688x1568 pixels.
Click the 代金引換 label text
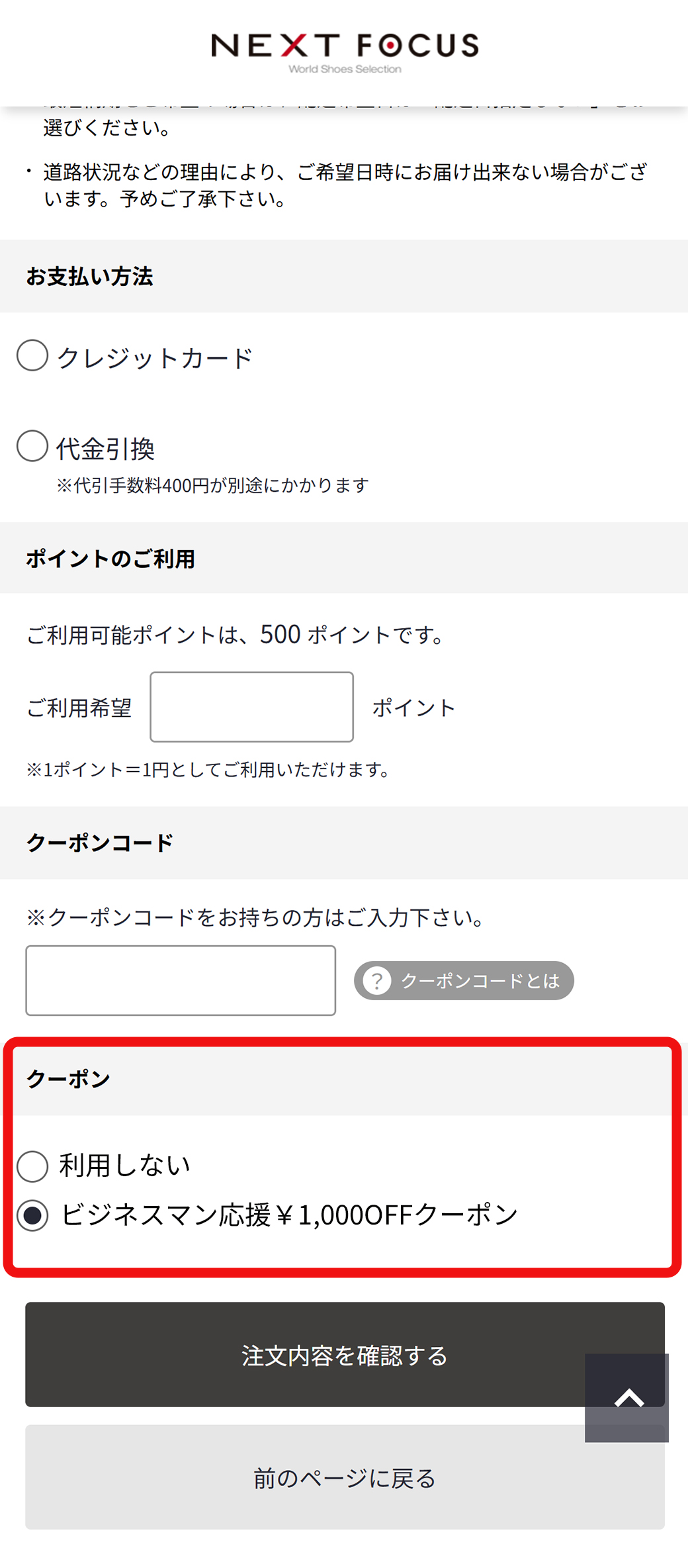point(106,449)
